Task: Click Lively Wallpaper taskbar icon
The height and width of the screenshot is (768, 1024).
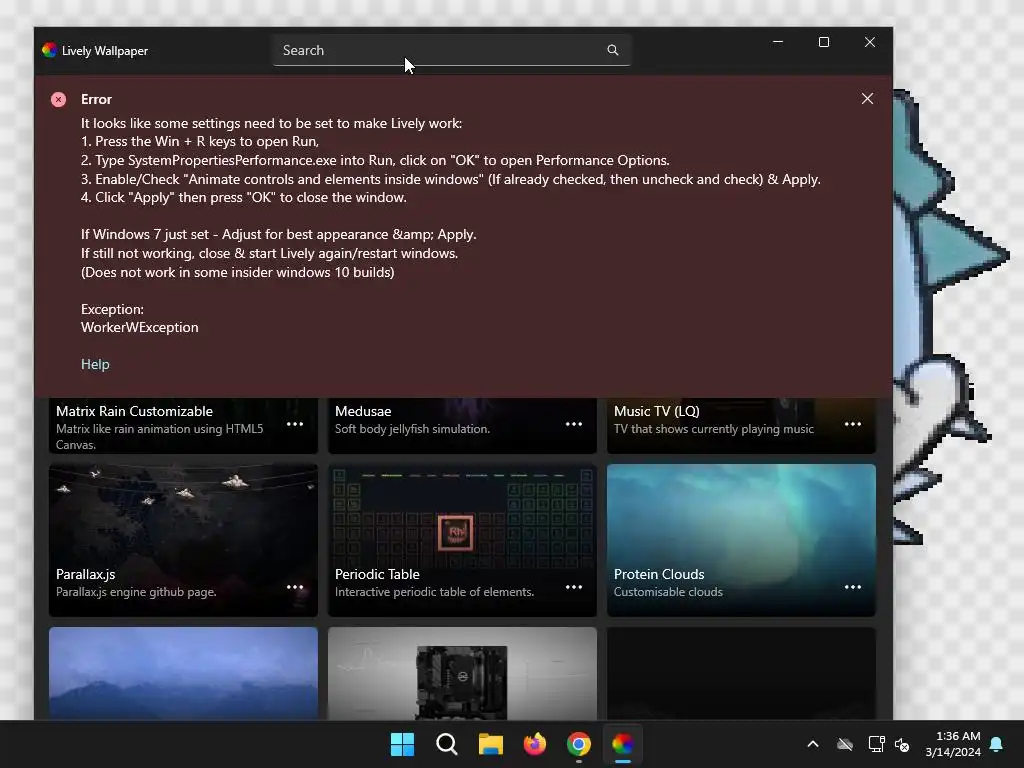Action: click(x=623, y=744)
